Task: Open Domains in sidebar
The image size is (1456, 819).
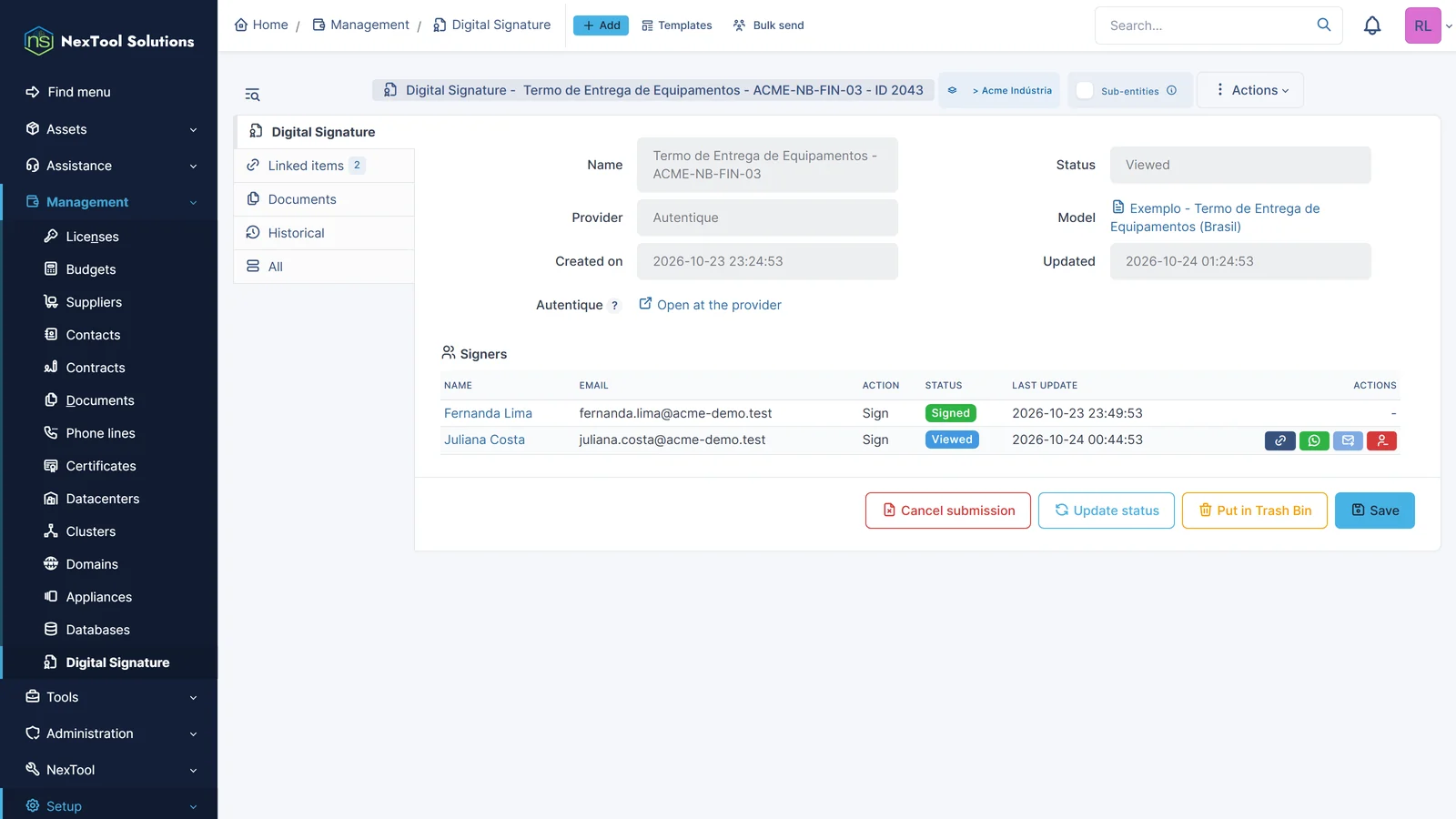Action: (x=92, y=564)
